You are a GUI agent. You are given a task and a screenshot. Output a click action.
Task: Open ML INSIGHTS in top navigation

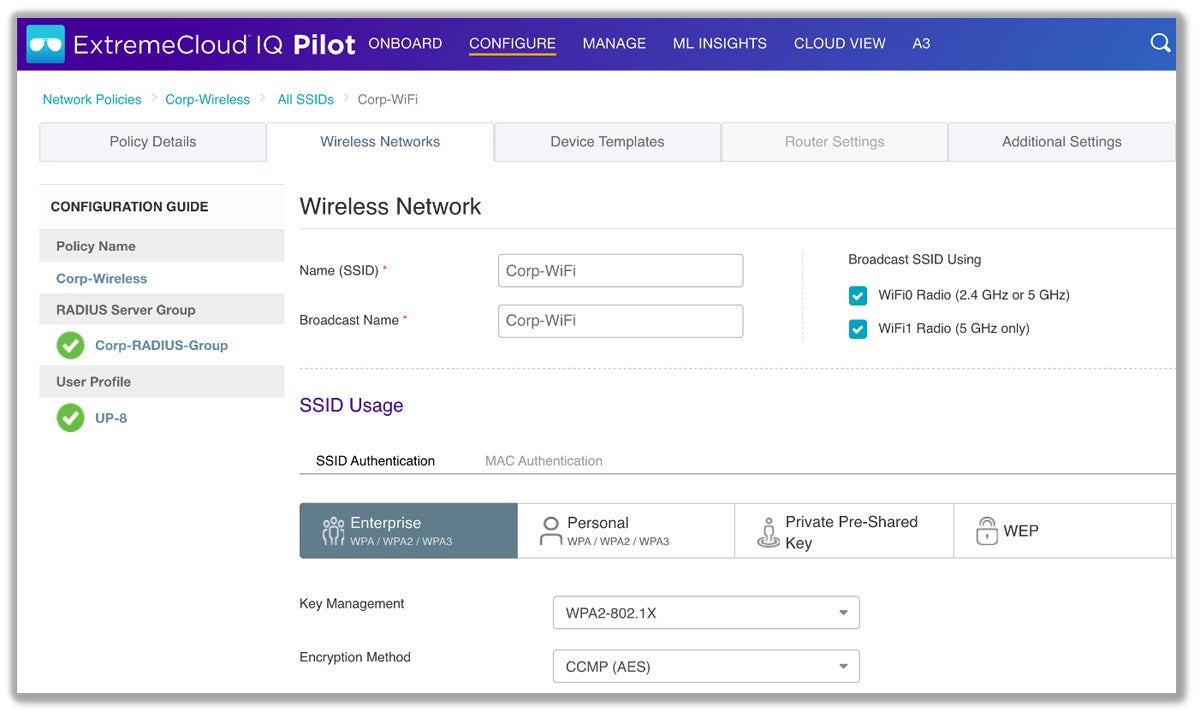[720, 44]
